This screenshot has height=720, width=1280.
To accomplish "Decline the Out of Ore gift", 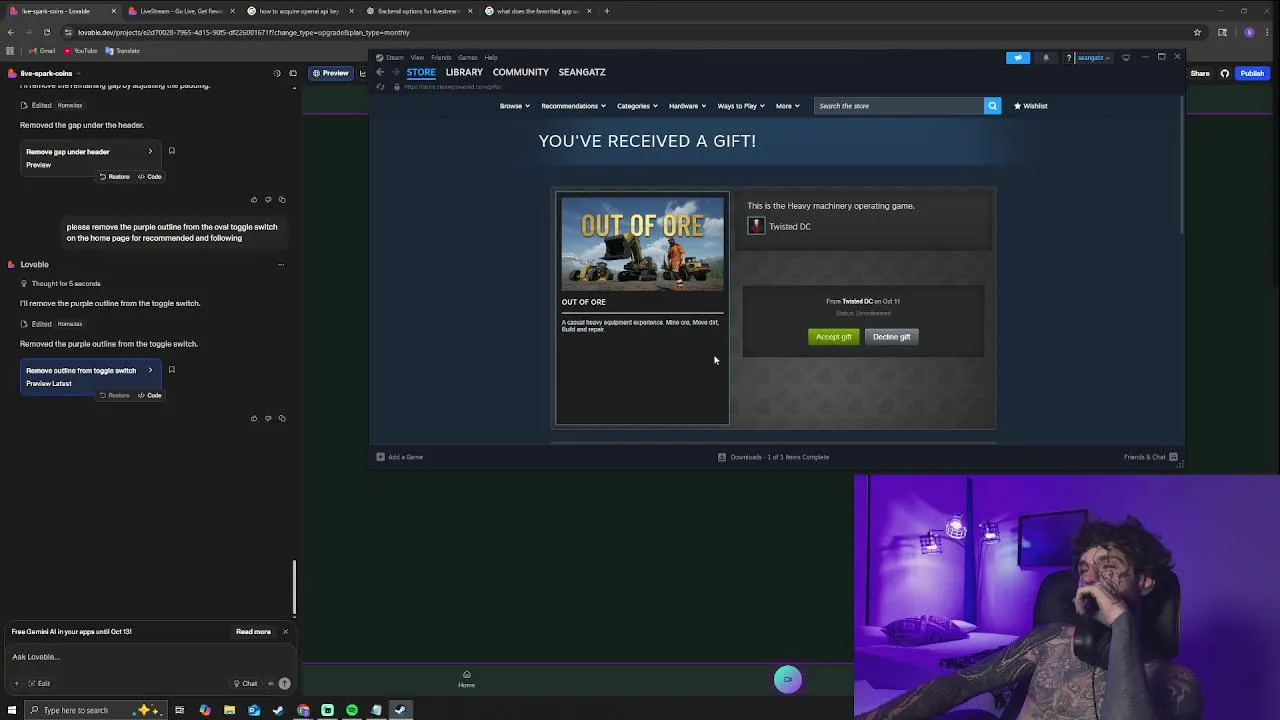I will coord(891,337).
